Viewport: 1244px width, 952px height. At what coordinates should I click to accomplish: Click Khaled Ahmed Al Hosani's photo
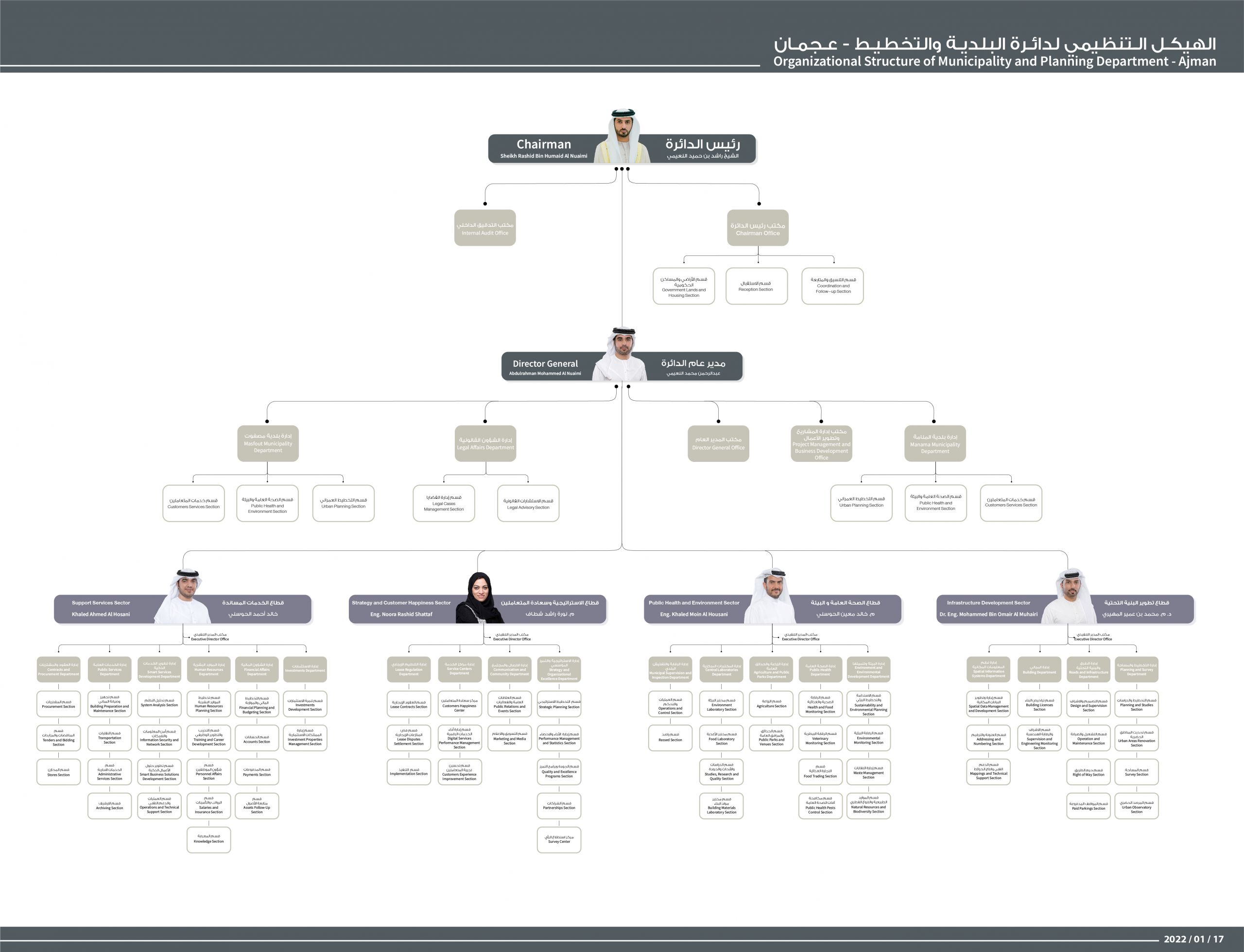(x=183, y=596)
